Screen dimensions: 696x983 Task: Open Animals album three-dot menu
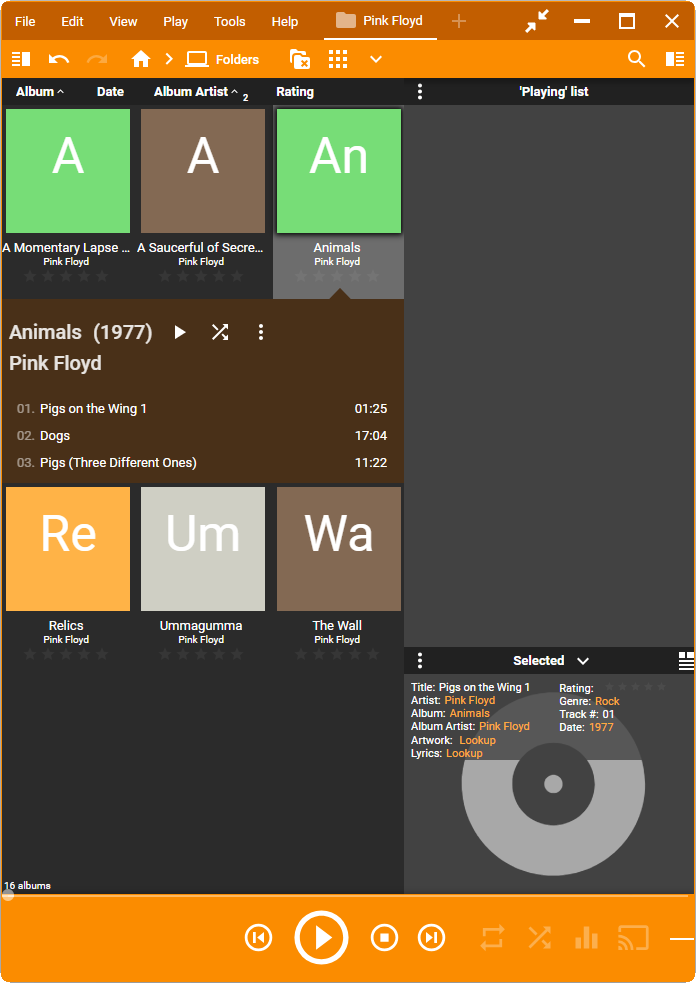tap(261, 332)
